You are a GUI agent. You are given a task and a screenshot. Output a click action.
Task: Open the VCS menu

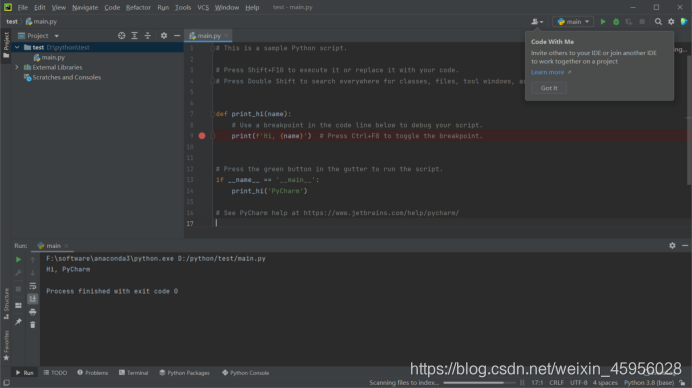(x=203, y=8)
